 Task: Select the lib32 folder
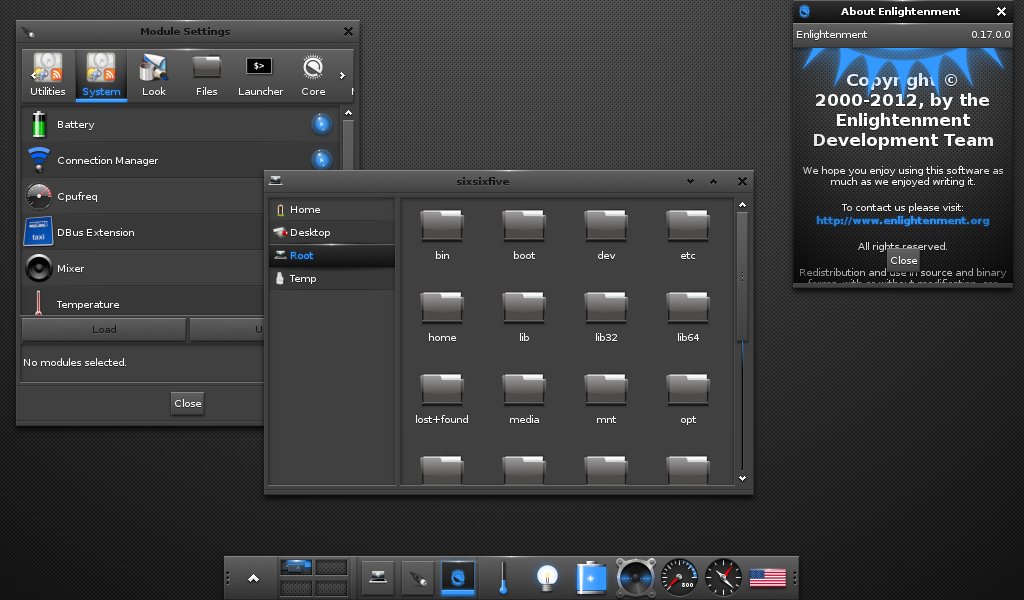coord(606,317)
